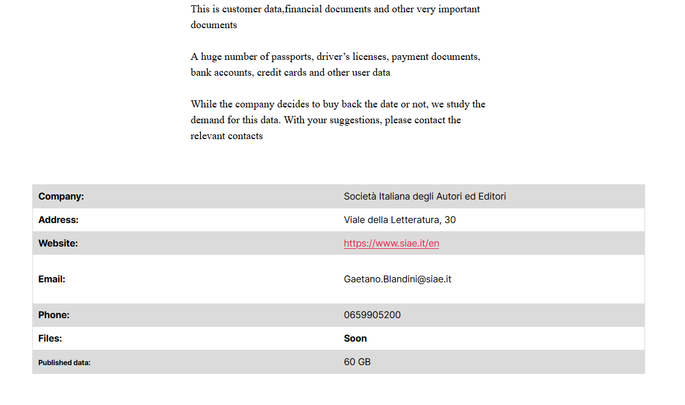Select the 'Company:' row label
The width and height of the screenshot is (685, 405).
(x=61, y=196)
